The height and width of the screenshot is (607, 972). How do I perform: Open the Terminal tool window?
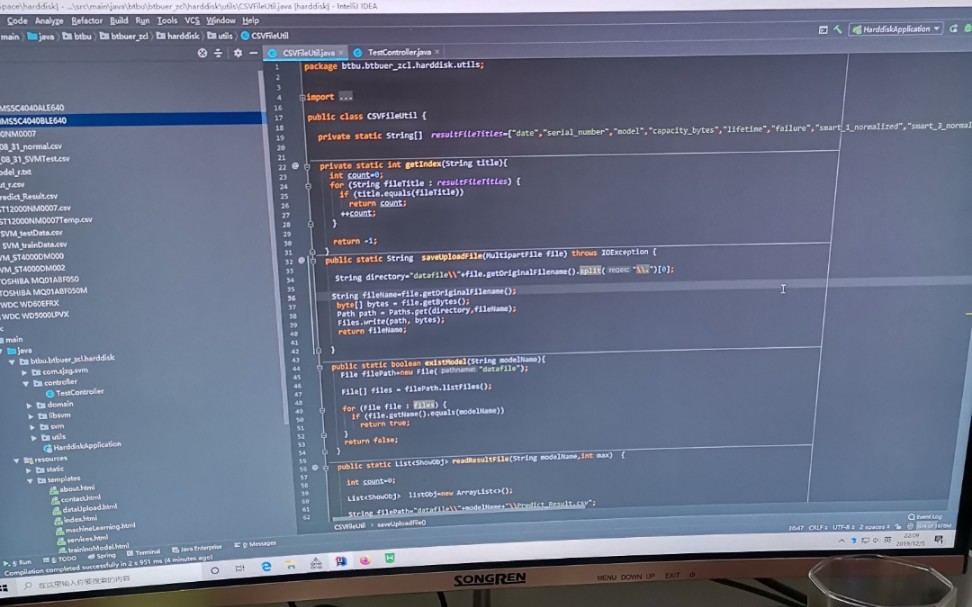143,552
